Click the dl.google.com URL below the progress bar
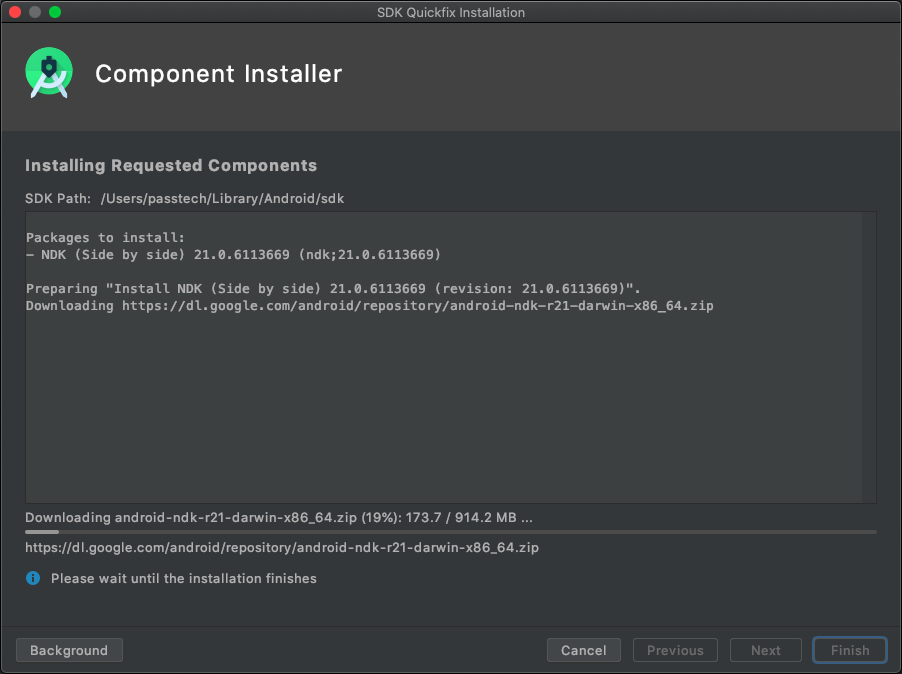The image size is (902, 674). pyautogui.click(x=282, y=547)
